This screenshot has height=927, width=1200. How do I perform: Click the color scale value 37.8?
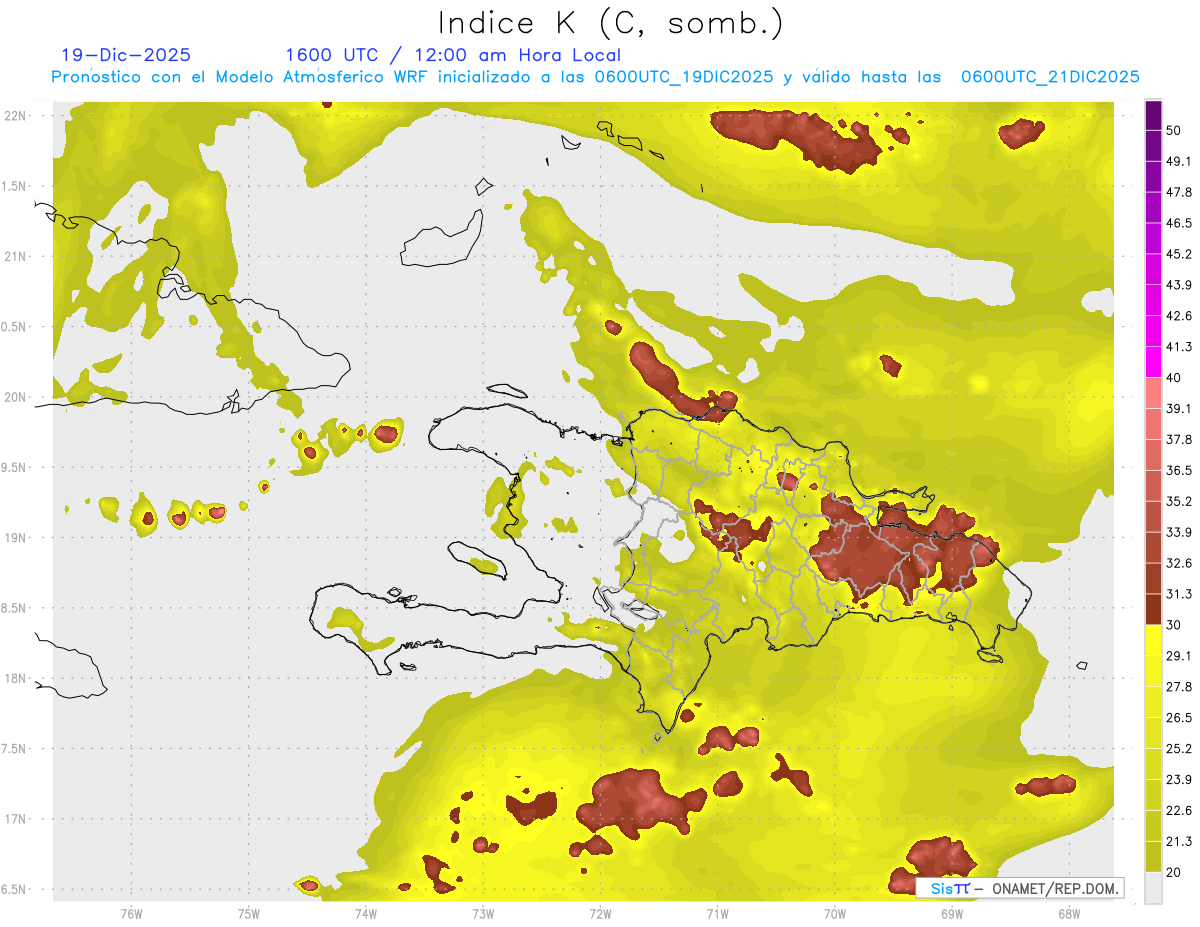[1179, 440]
